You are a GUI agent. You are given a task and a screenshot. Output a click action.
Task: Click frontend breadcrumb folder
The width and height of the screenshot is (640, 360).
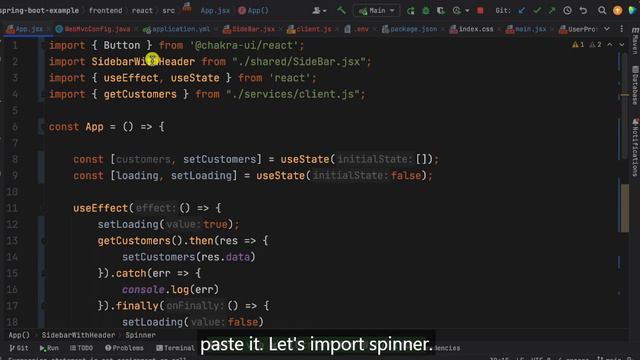[105, 11]
